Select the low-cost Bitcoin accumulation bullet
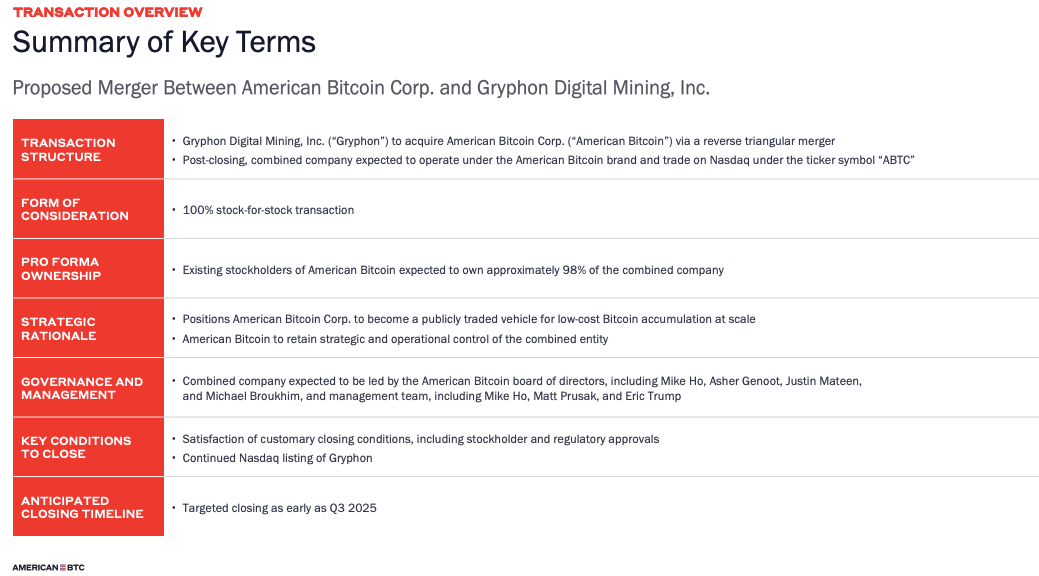Viewport: 1039px width, 576px height. click(468, 319)
